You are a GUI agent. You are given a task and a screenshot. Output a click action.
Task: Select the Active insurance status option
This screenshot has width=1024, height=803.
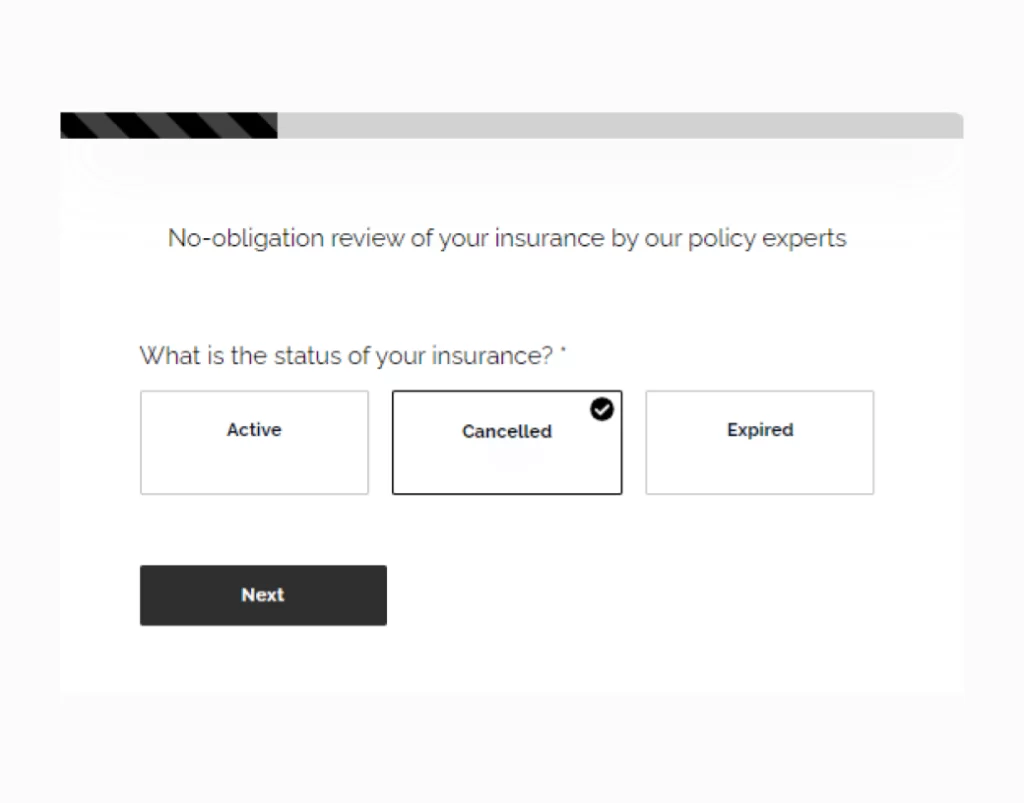254,442
